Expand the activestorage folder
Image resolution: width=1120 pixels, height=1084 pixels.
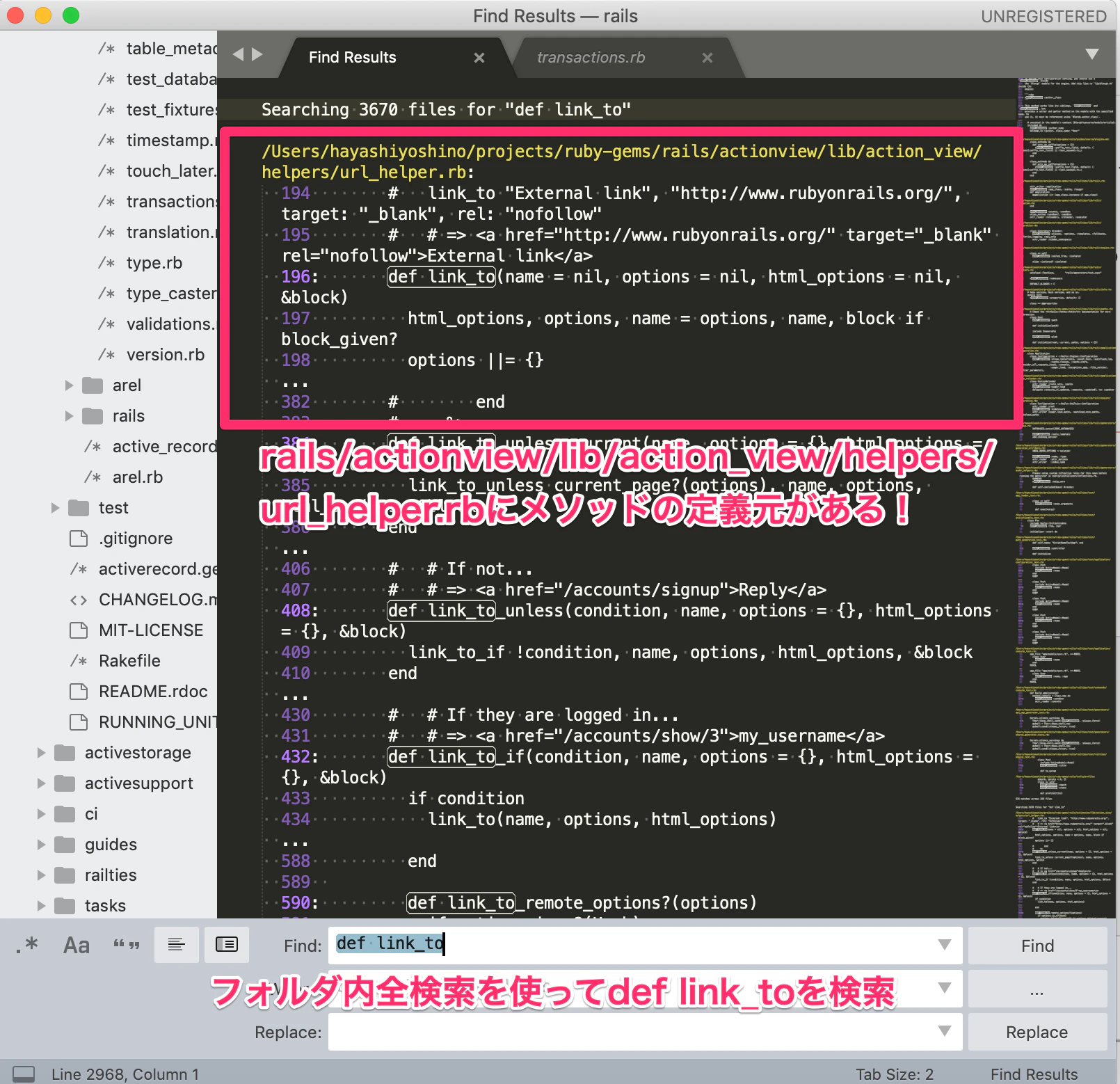(x=41, y=753)
